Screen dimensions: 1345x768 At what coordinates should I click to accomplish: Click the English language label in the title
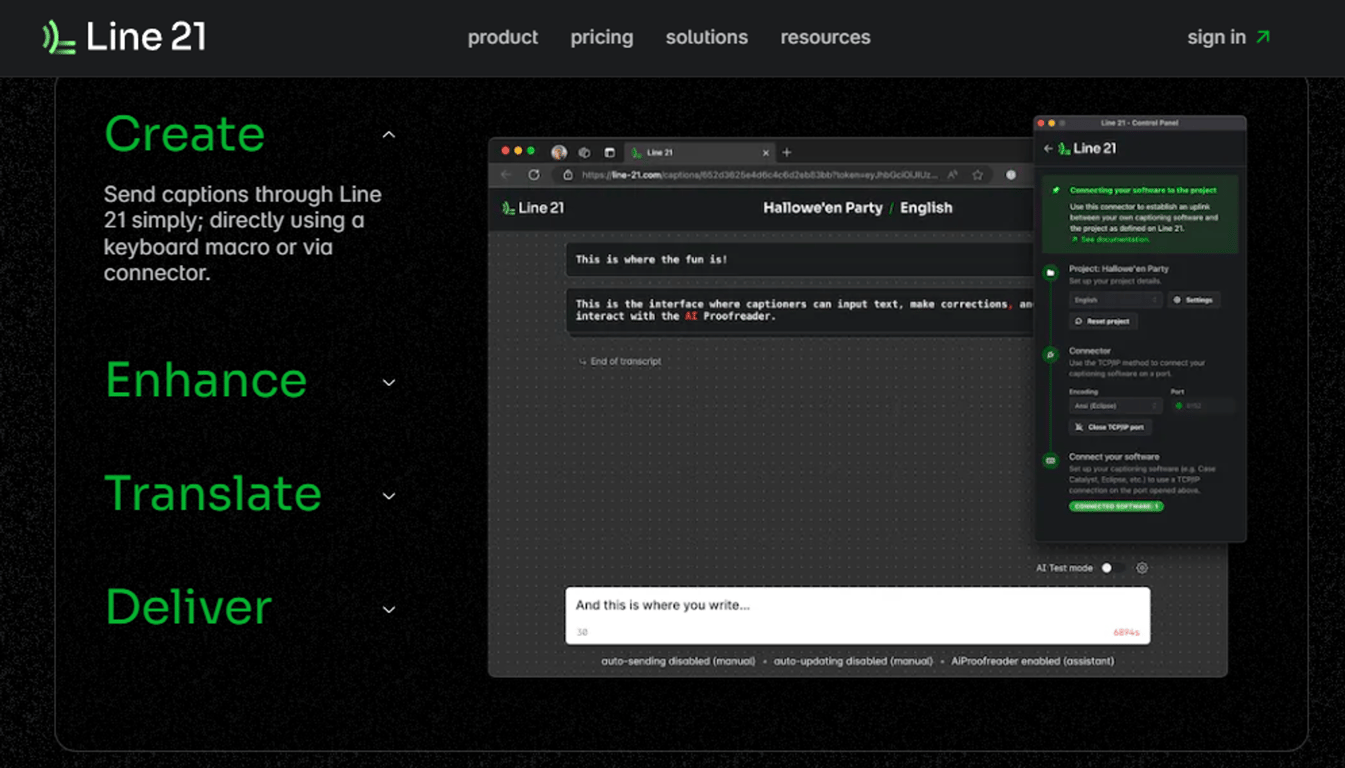pos(926,208)
